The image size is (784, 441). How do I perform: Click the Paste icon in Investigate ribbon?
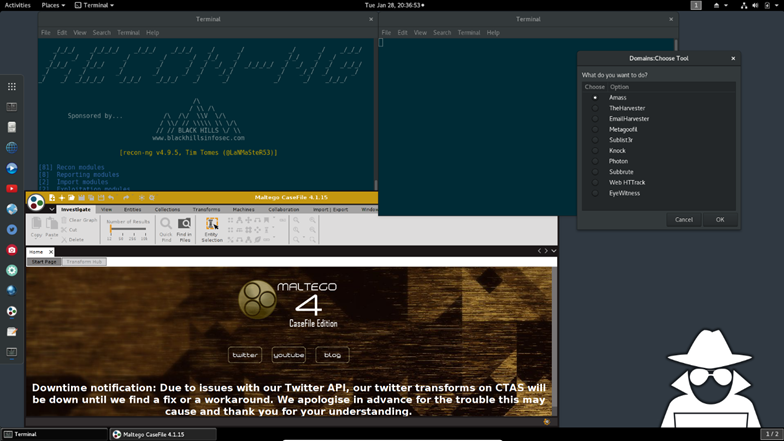[52, 224]
